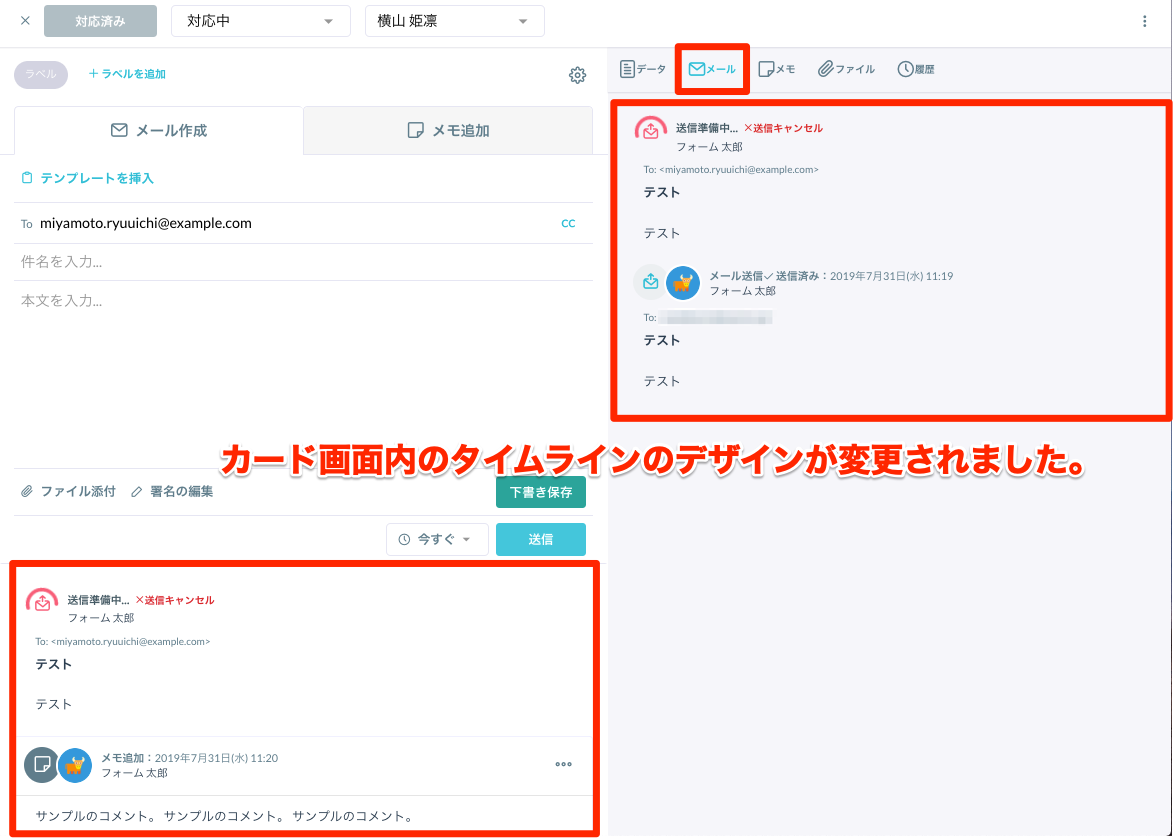Switch to the メモ追加 tab

[448, 131]
